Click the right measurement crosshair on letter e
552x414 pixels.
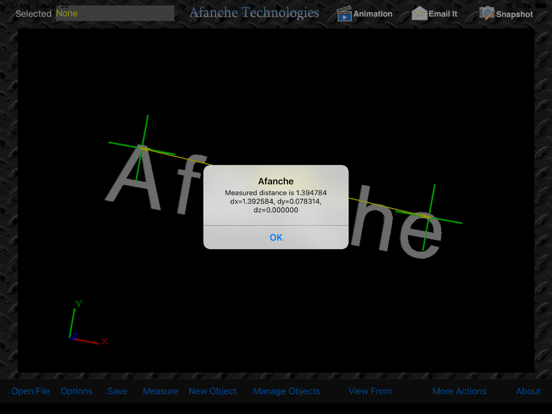pos(428,217)
